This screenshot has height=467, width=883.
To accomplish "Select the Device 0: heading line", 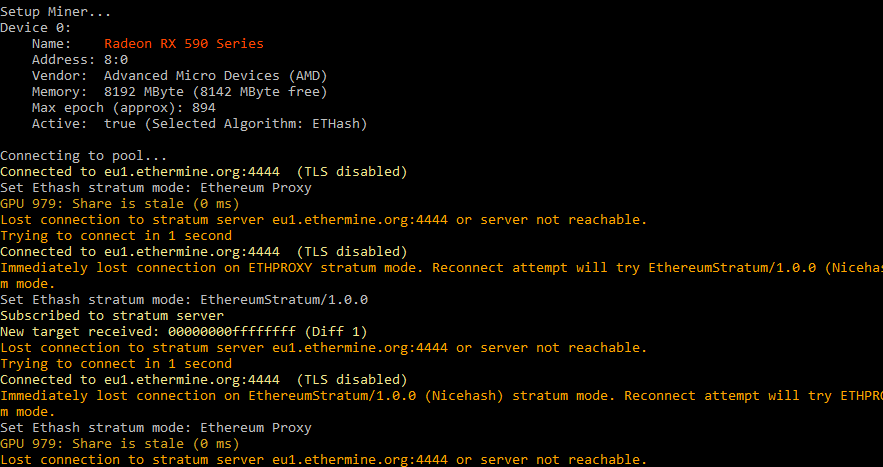I will tap(36, 28).
